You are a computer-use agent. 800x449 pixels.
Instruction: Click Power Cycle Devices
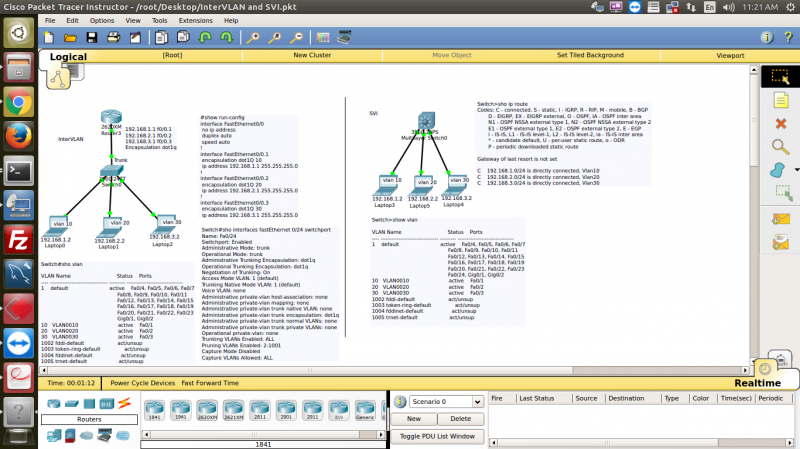142,383
